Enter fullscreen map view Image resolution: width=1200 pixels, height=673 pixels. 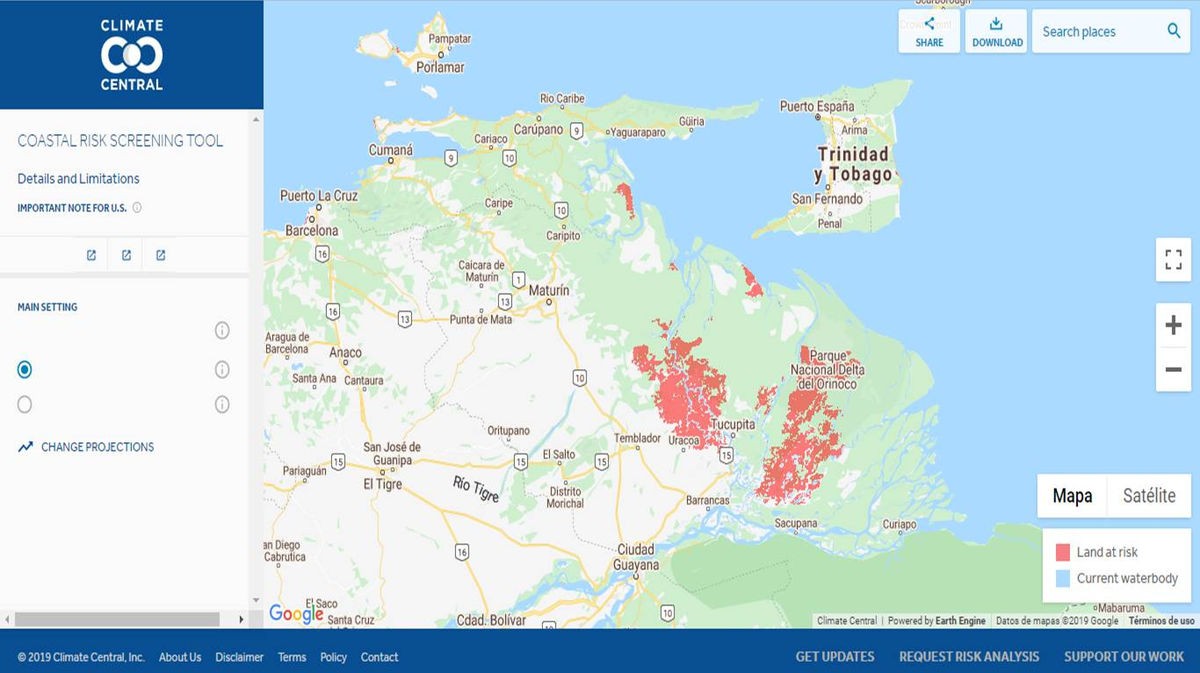[1173, 261]
